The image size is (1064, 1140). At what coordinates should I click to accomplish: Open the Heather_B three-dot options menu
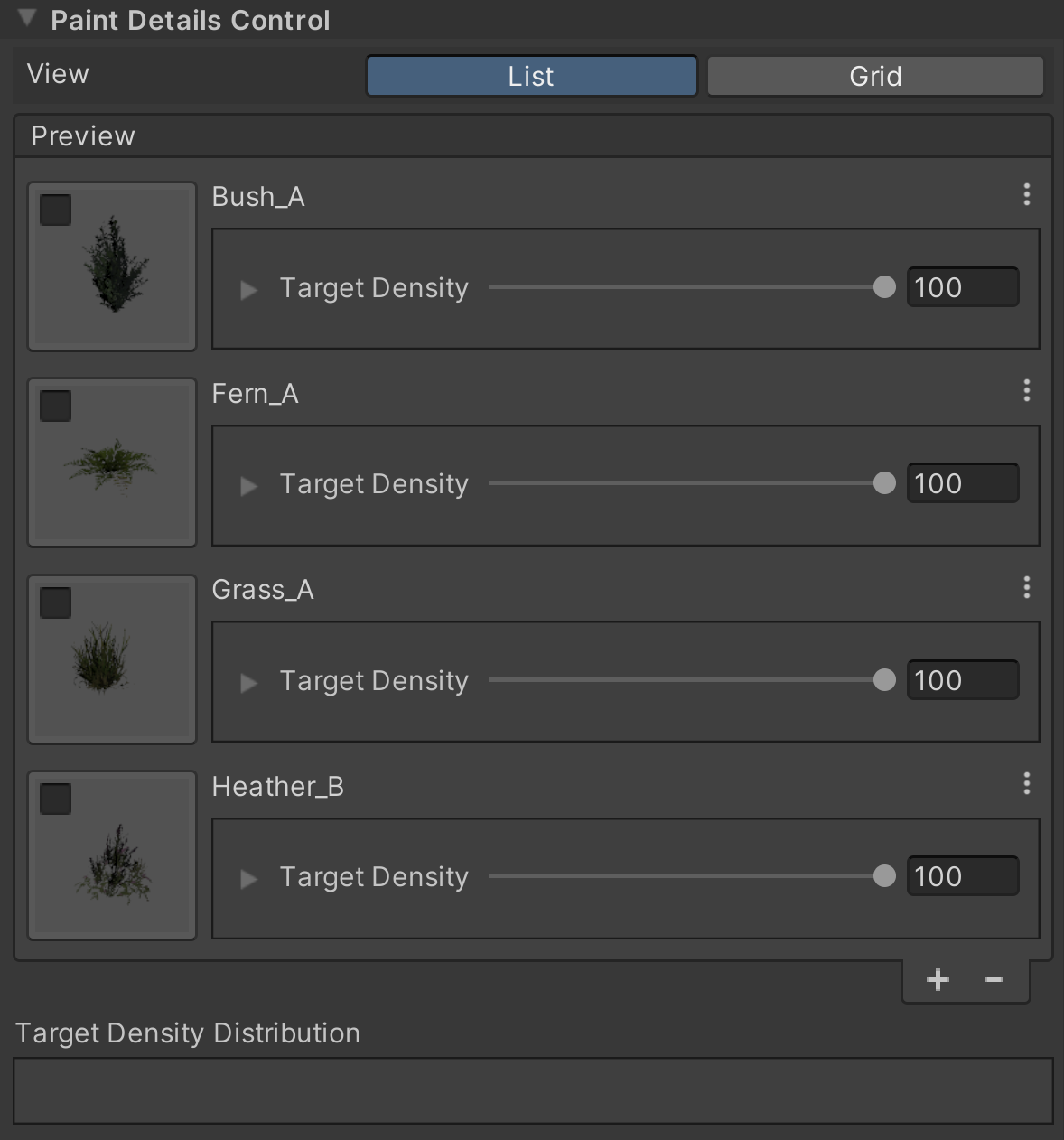tap(1026, 784)
